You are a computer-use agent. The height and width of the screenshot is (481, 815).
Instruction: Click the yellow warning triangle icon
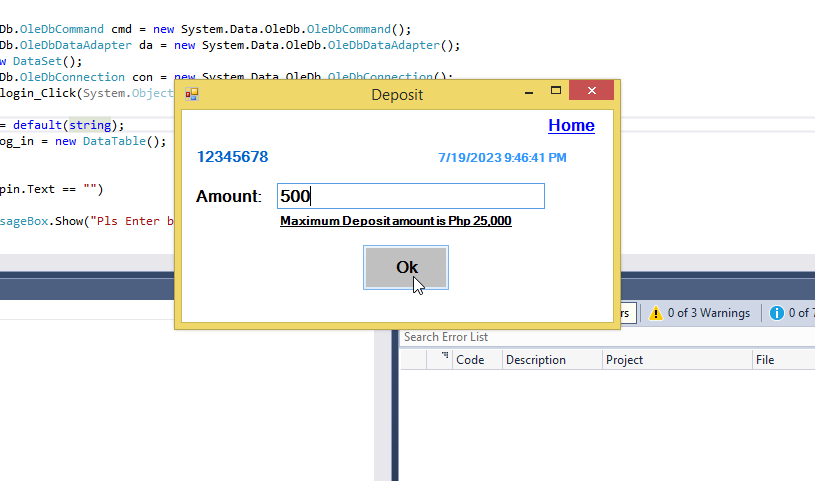[656, 313]
